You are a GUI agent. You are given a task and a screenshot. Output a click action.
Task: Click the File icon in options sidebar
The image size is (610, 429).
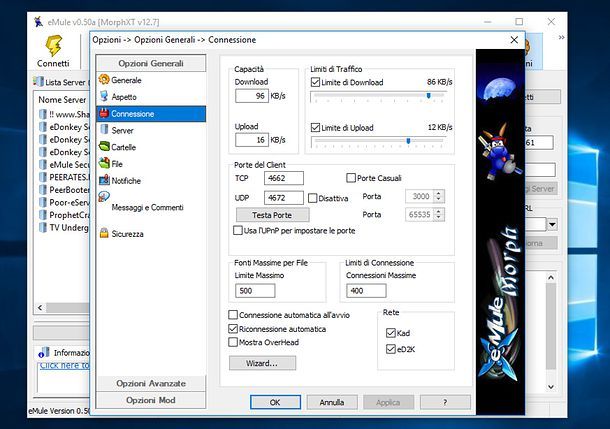pos(104,163)
